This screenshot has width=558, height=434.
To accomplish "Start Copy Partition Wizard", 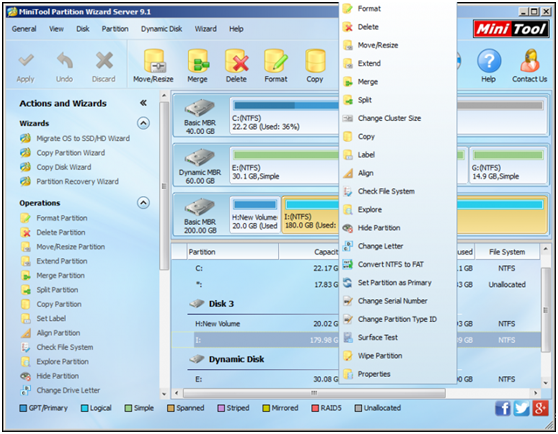I will click(x=63, y=153).
